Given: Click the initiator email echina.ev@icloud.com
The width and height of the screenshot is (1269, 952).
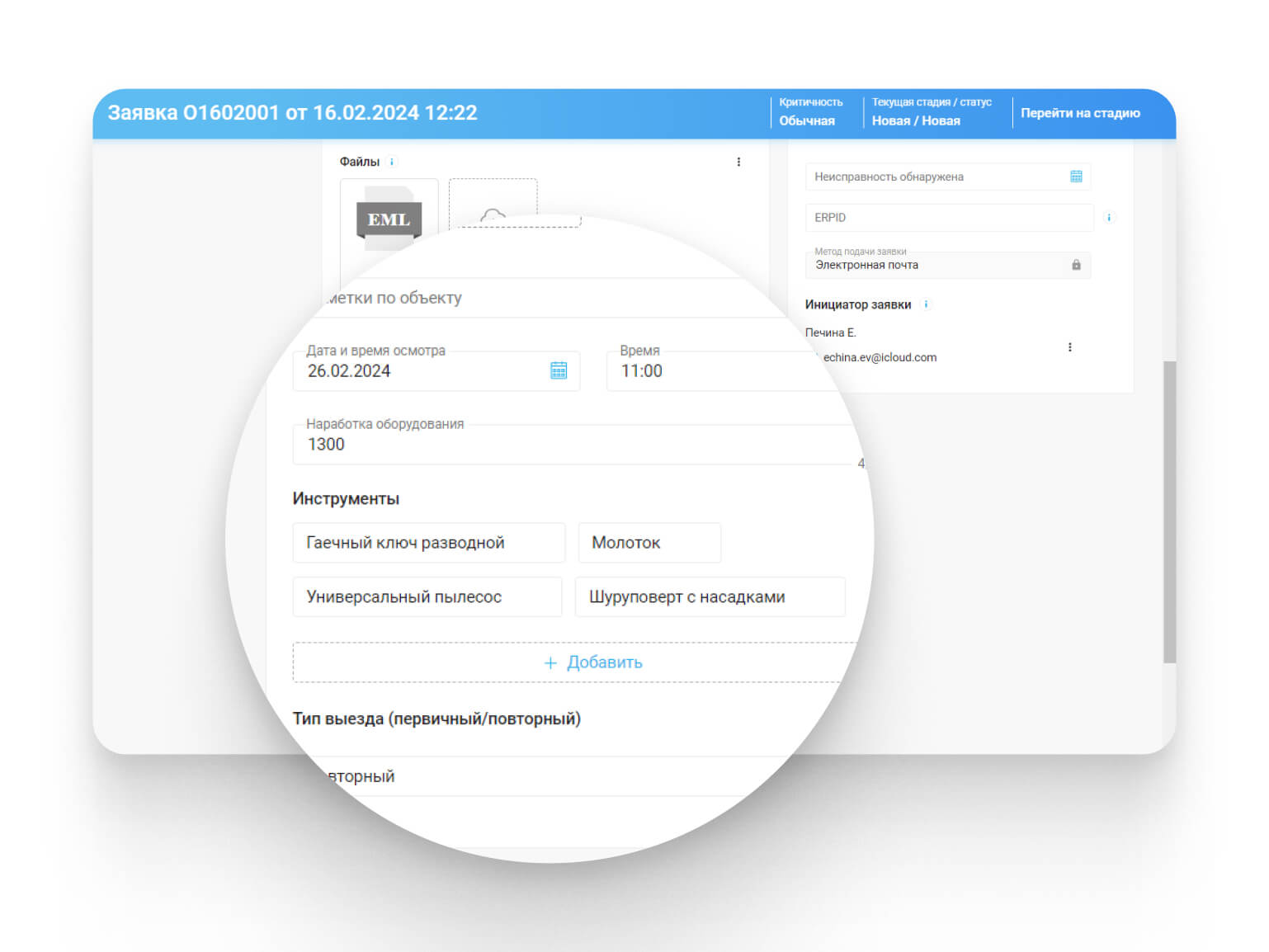Looking at the screenshot, I should point(880,357).
